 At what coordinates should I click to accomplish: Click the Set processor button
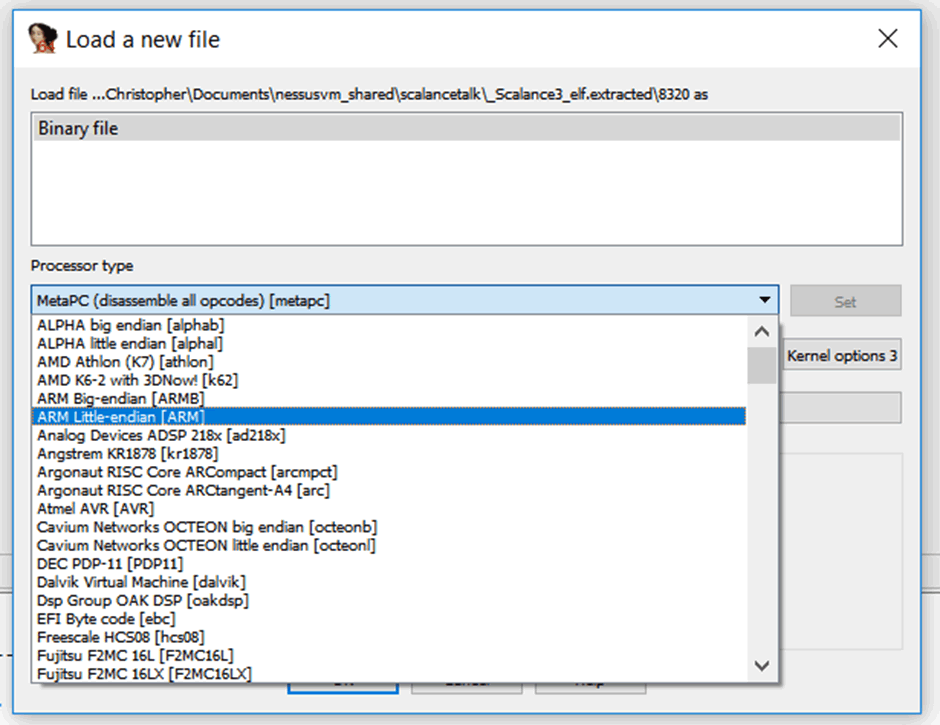tap(845, 301)
